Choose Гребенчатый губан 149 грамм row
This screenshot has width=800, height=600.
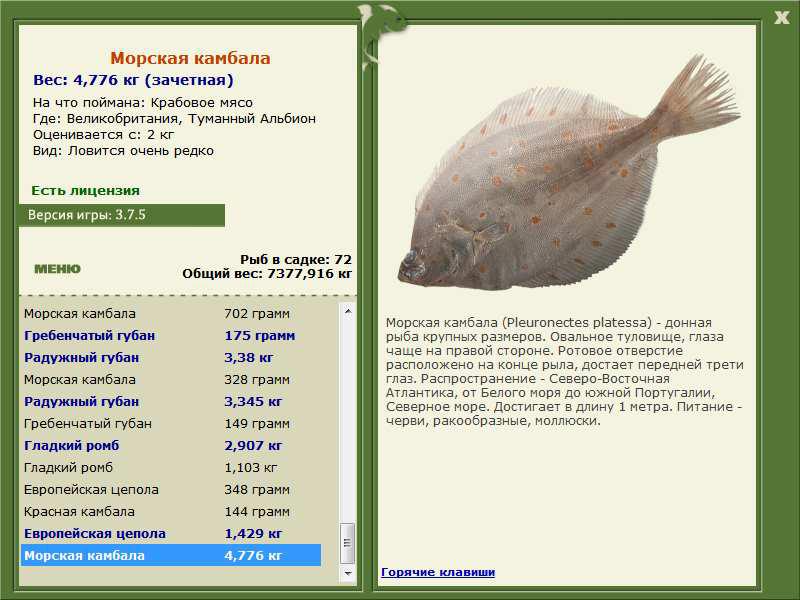point(170,424)
